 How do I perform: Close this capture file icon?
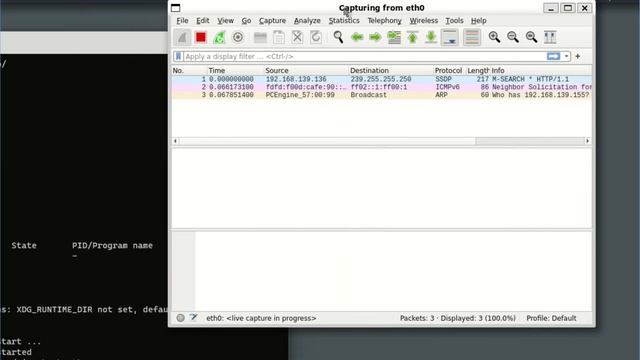click(297, 37)
